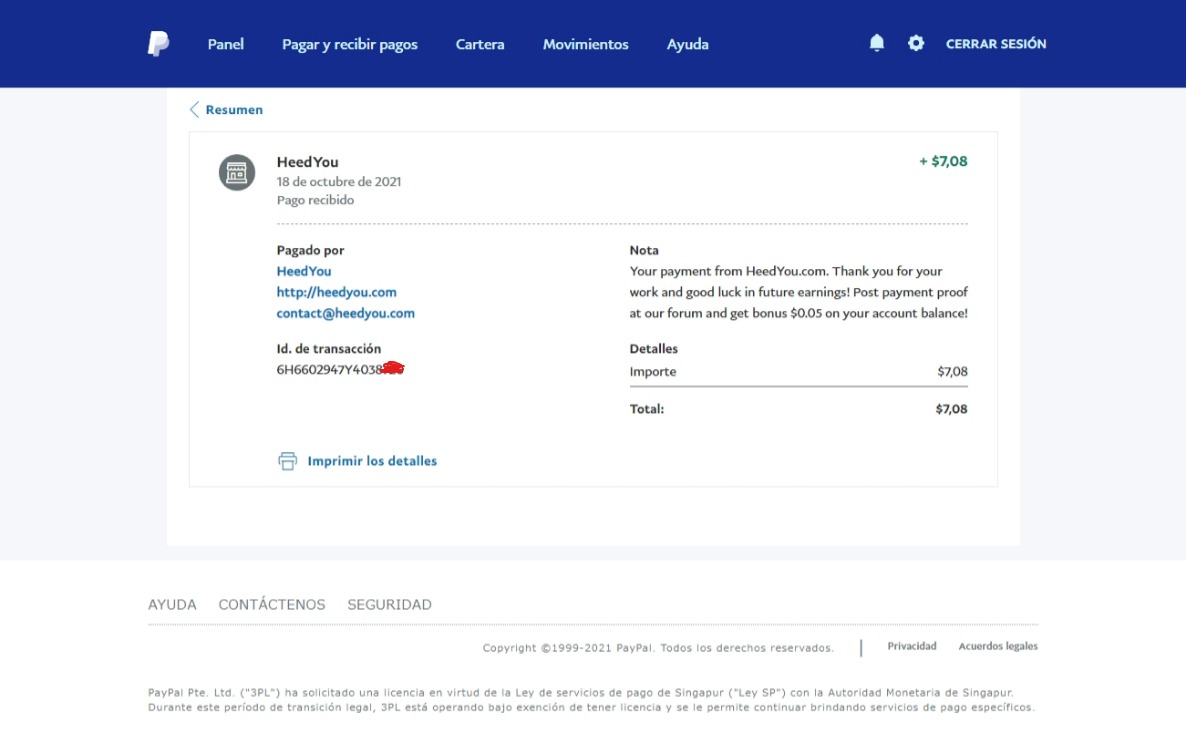This screenshot has width=1186, height=746.
Task: Click the Detalles heading
Action: point(654,349)
